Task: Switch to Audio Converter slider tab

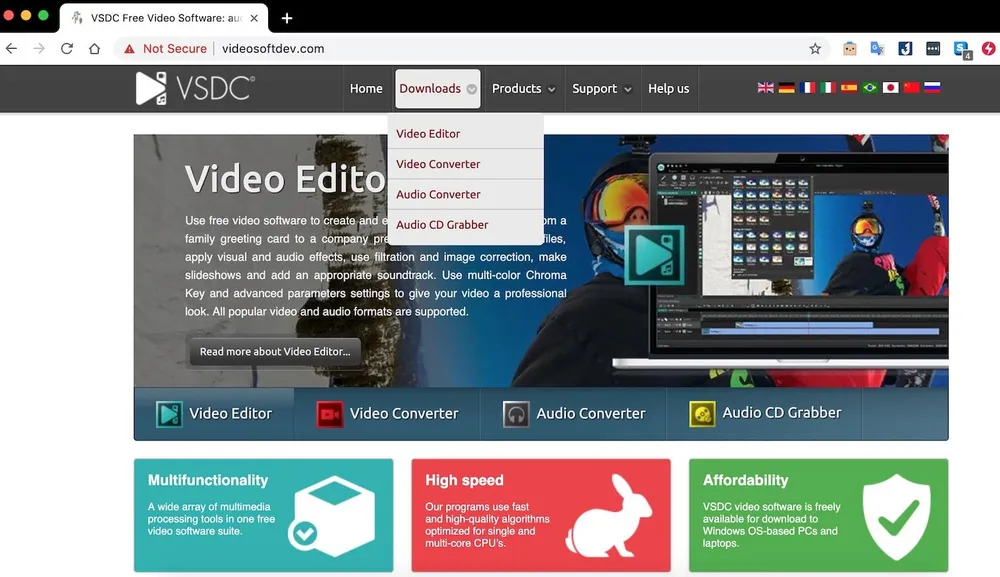Action: pyautogui.click(x=574, y=413)
